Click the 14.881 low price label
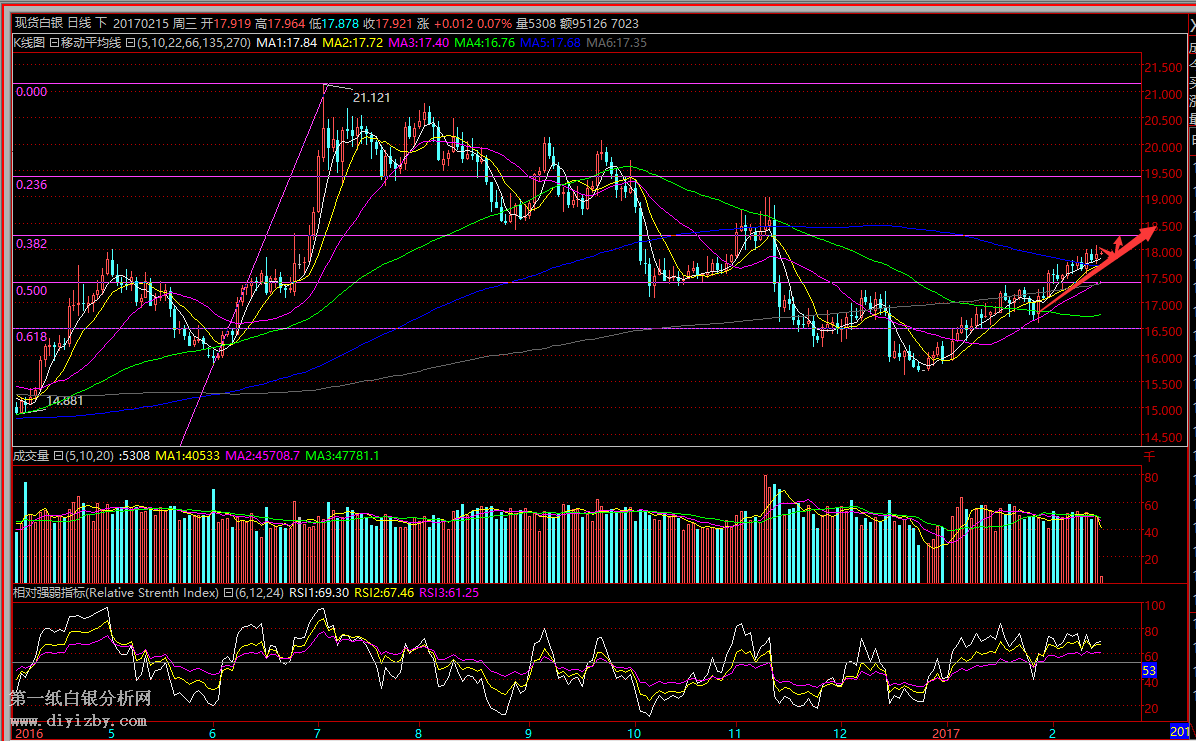Viewport: 1196px width, 741px height. [x=64, y=400]
